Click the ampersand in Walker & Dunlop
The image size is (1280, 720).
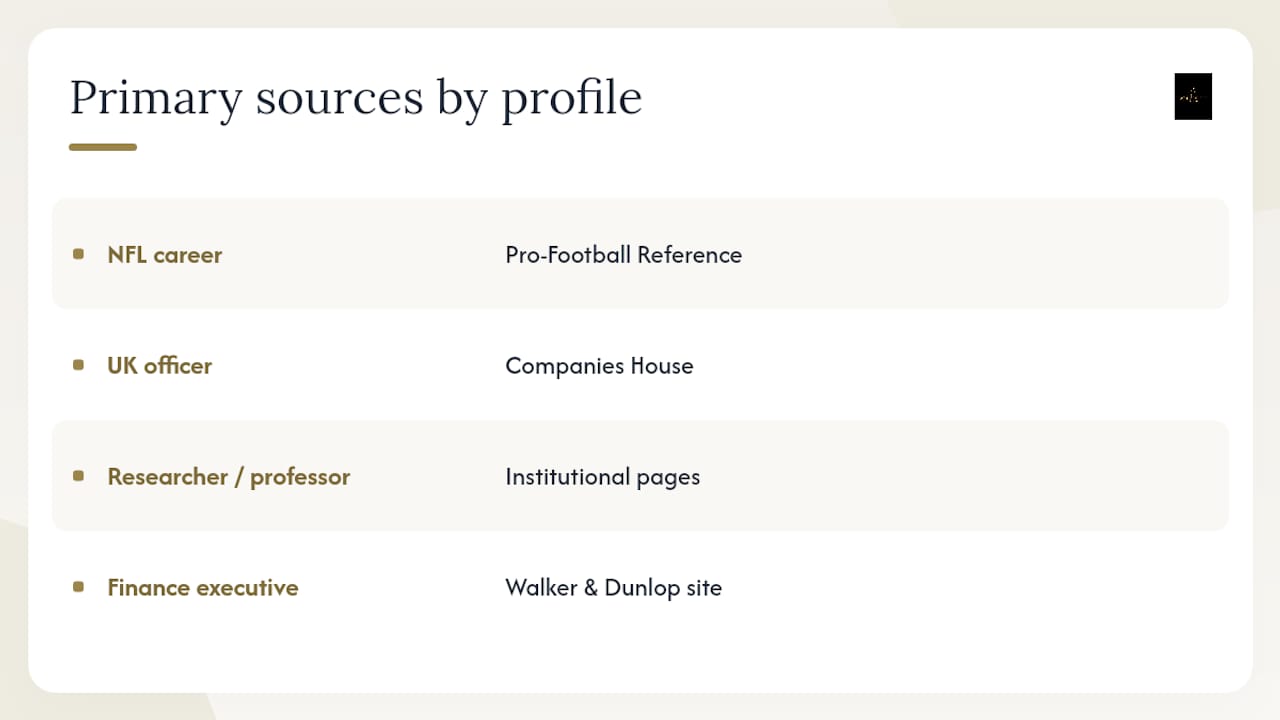591,588
